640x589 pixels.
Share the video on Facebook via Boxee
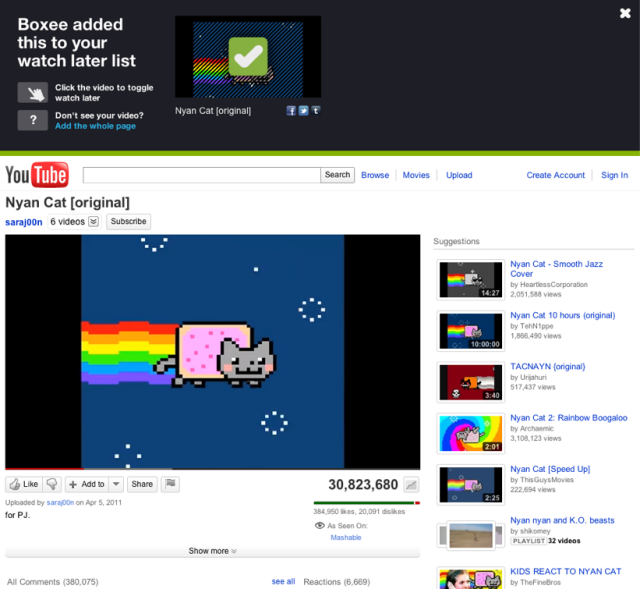pyautogui.click(x=291, y=111)
